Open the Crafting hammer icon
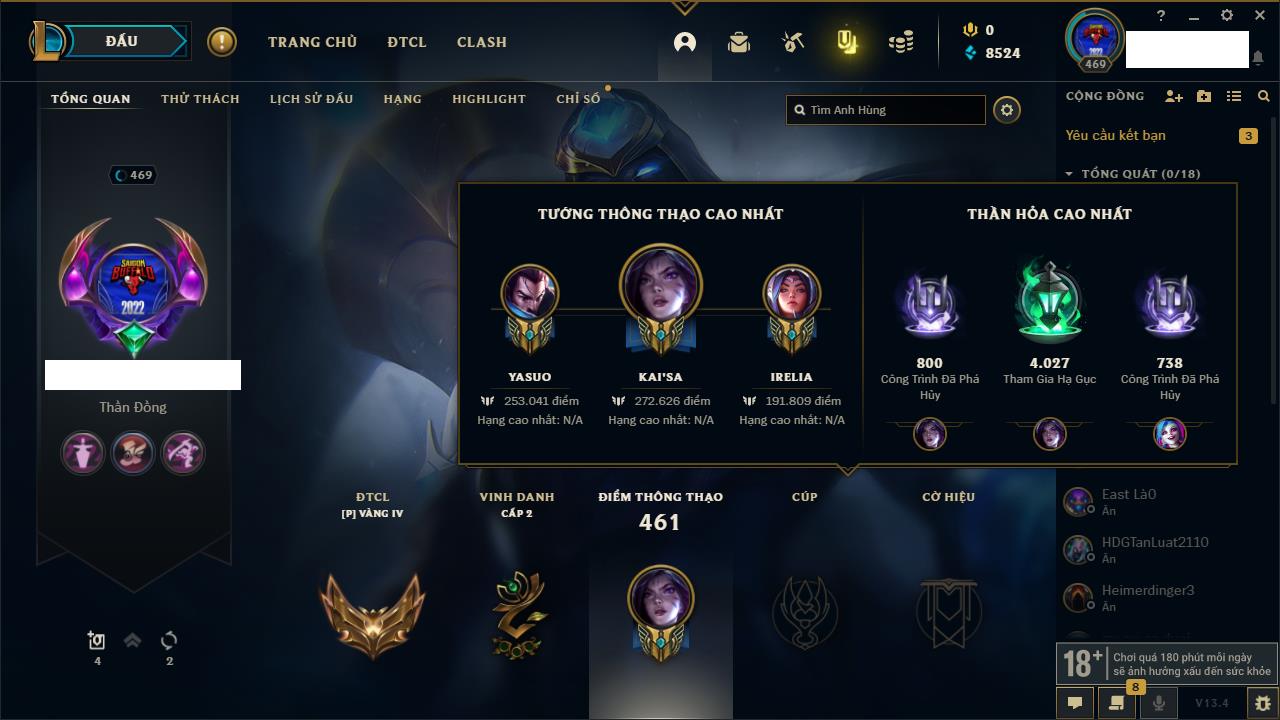The image size is (1280, 720). click(793, 42)
